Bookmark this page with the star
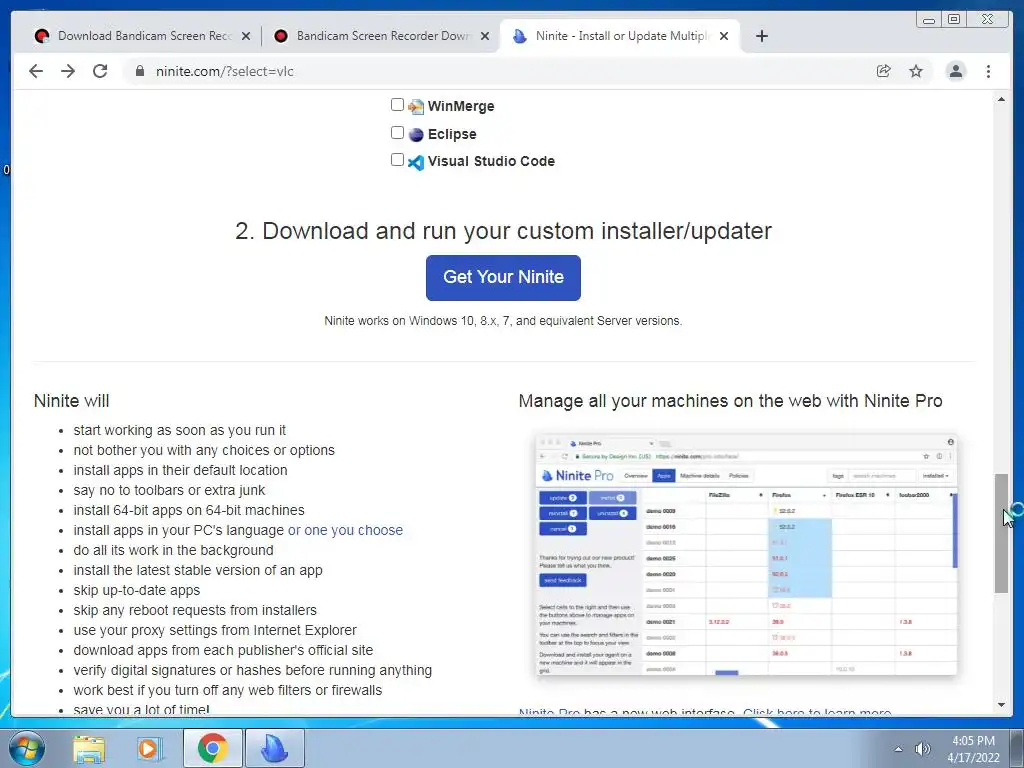This screenshot has height=768, width=1024. (916, 71)
